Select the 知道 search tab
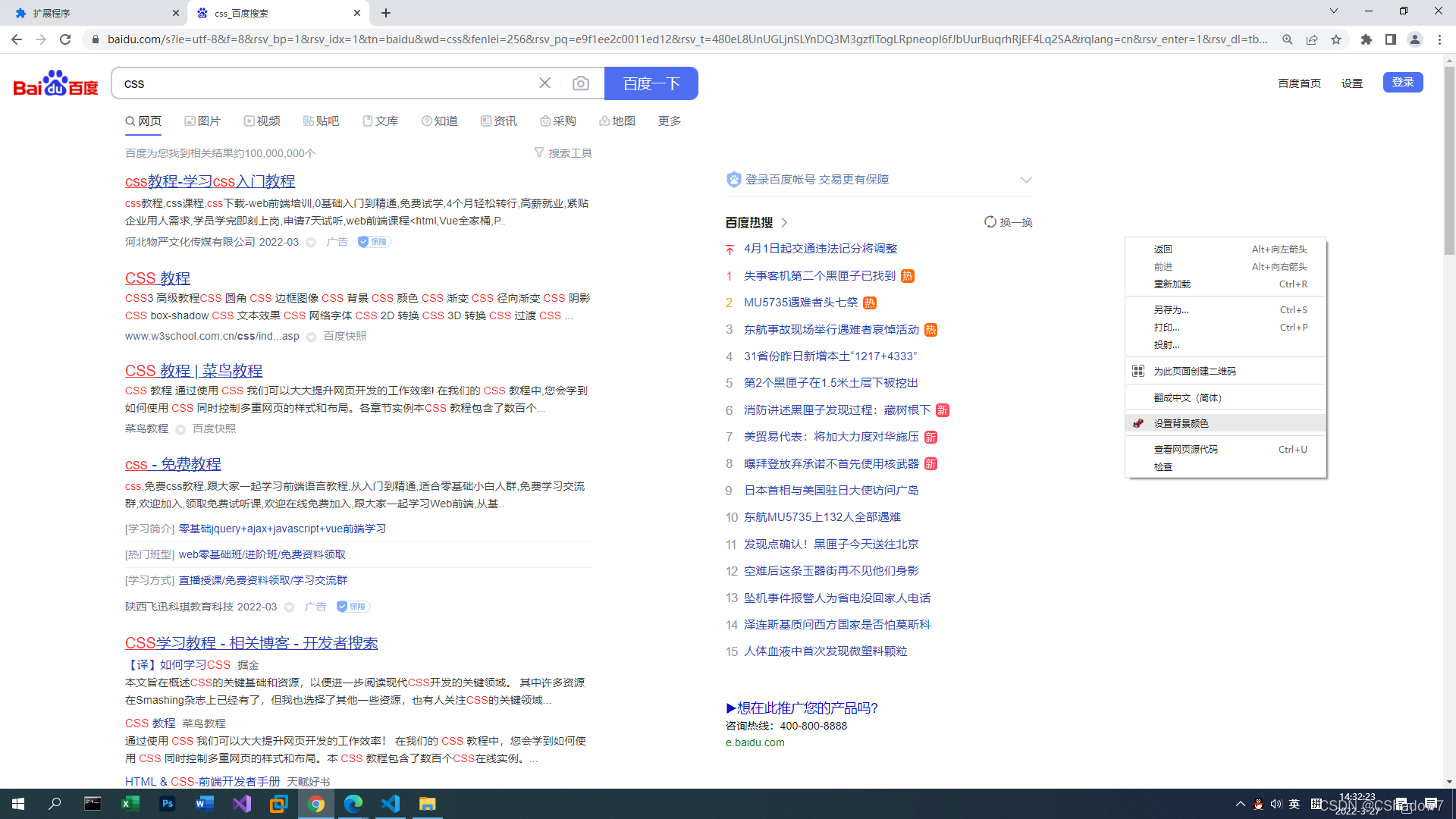This screenshot has height=819, width=1456. pyautogui.click(x=440, y=121)
